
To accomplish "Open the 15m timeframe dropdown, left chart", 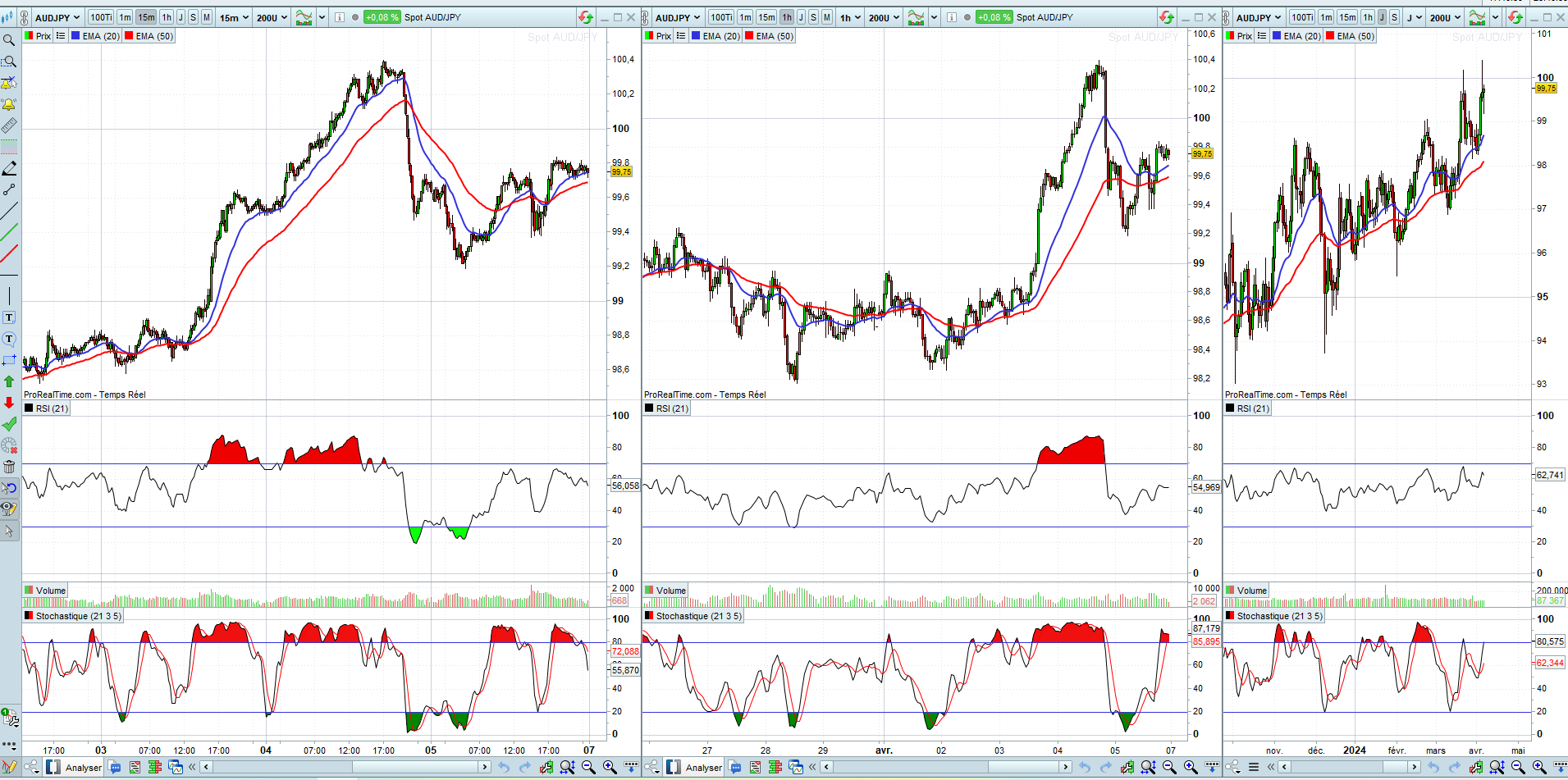I will tap(234, 17).
